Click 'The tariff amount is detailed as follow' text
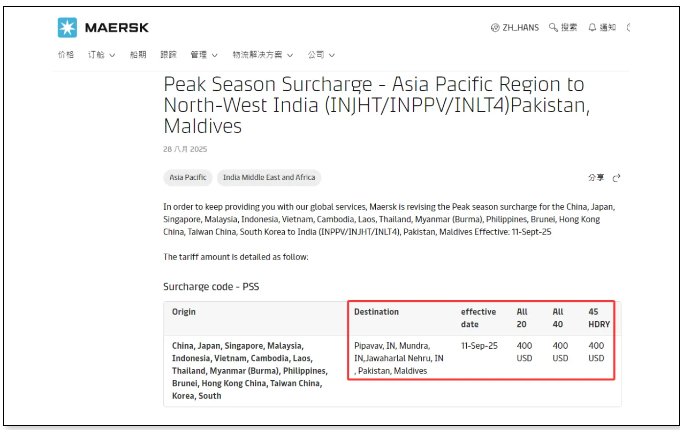 236,257
